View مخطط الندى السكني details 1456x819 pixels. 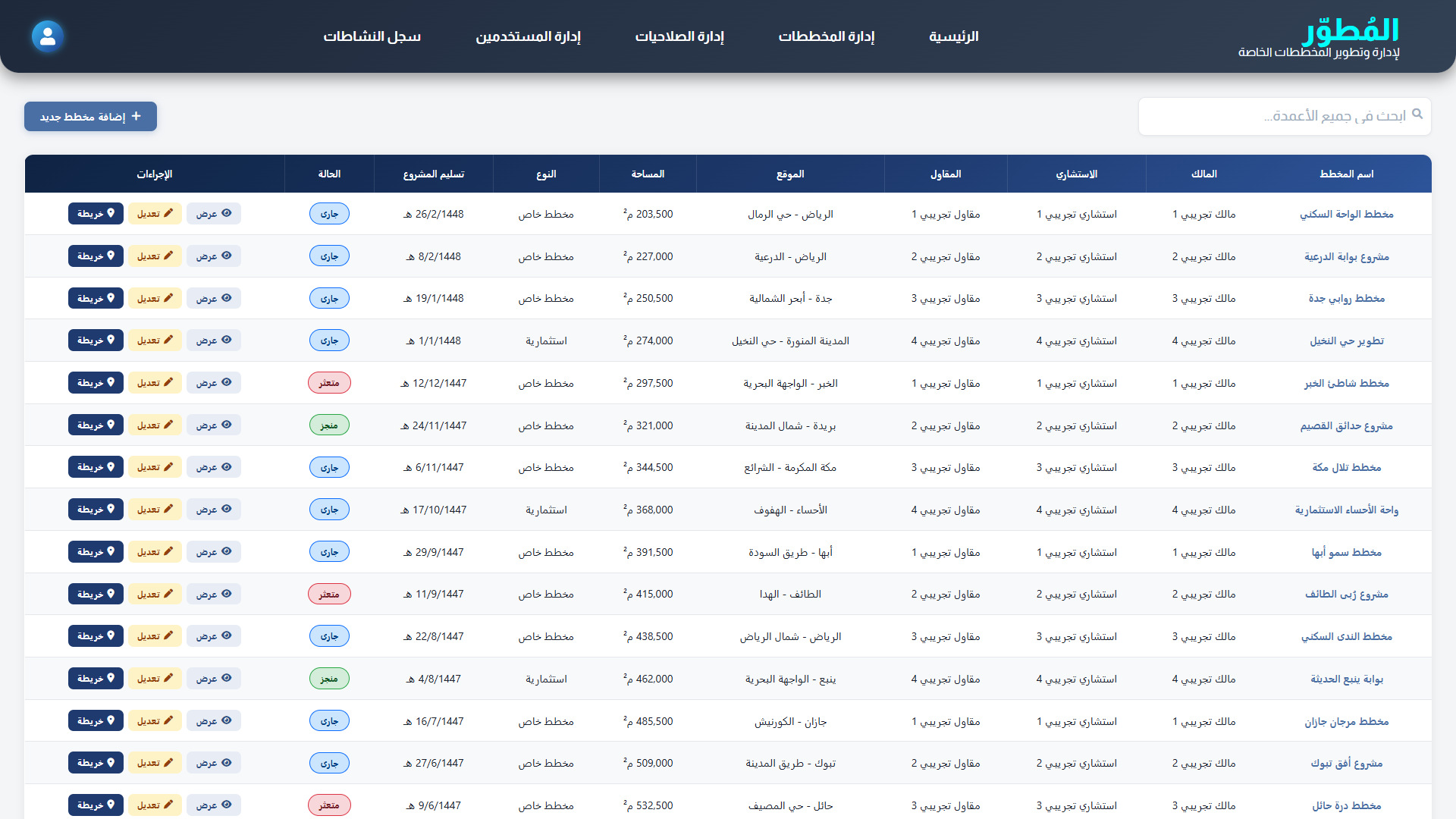click(214, 636)
